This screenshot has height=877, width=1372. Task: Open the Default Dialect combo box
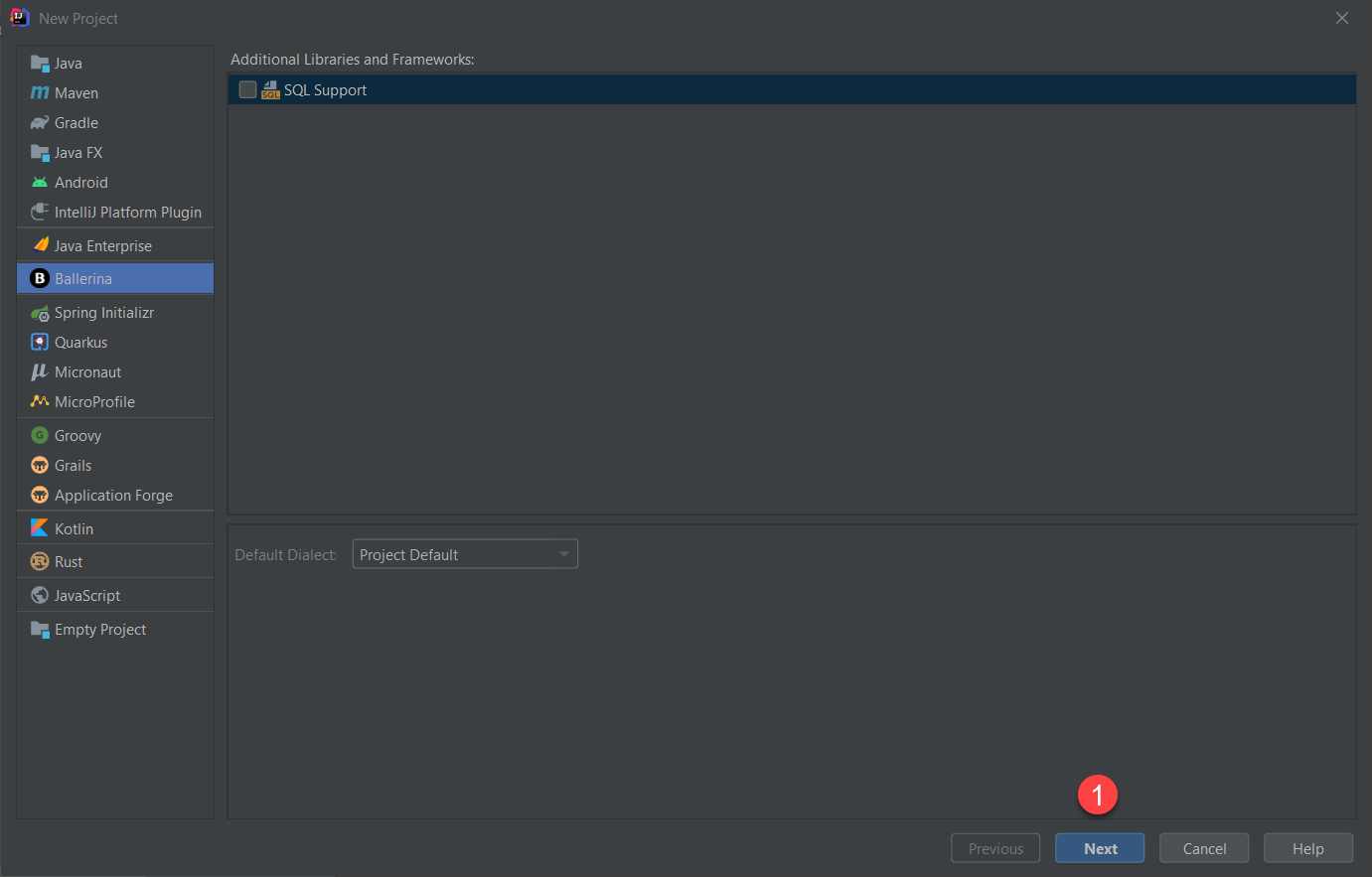[x=465, y=554]
